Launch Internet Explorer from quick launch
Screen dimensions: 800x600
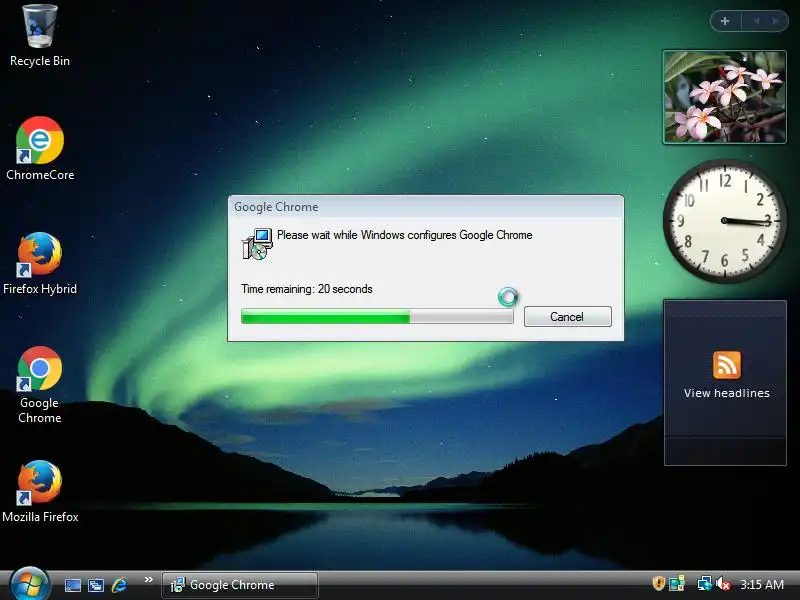pyautogui.click(x=119, y=585)
